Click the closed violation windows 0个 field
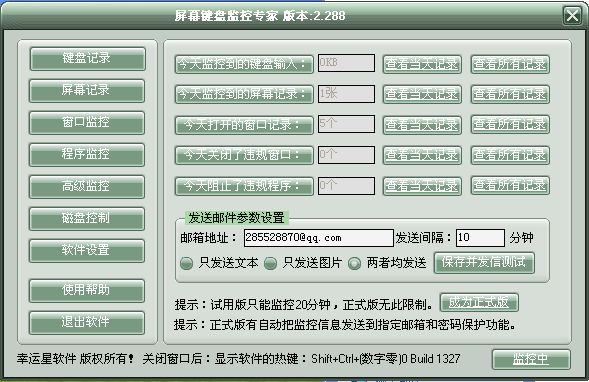The height and width of the screenshot is (382, 589). click(346, 155)
